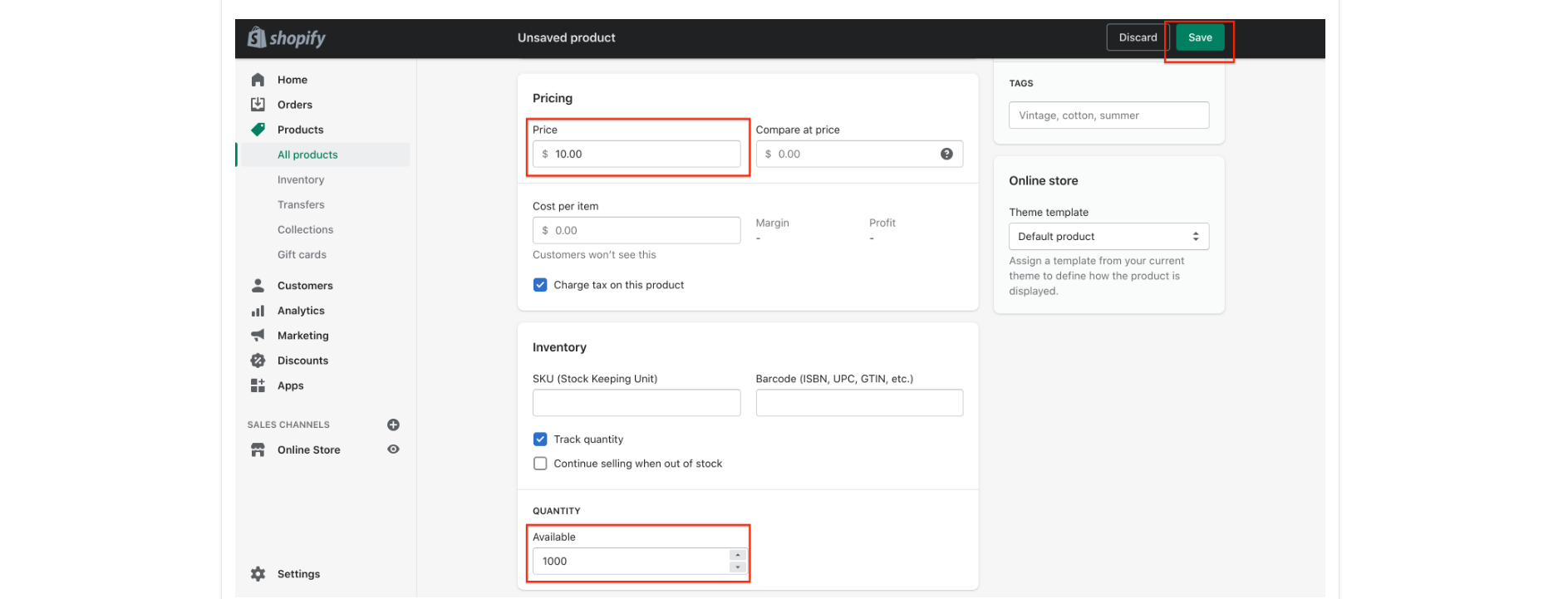Open Inventory submenu item
Screen dimensions: 1568x599
tap(301, 179)
